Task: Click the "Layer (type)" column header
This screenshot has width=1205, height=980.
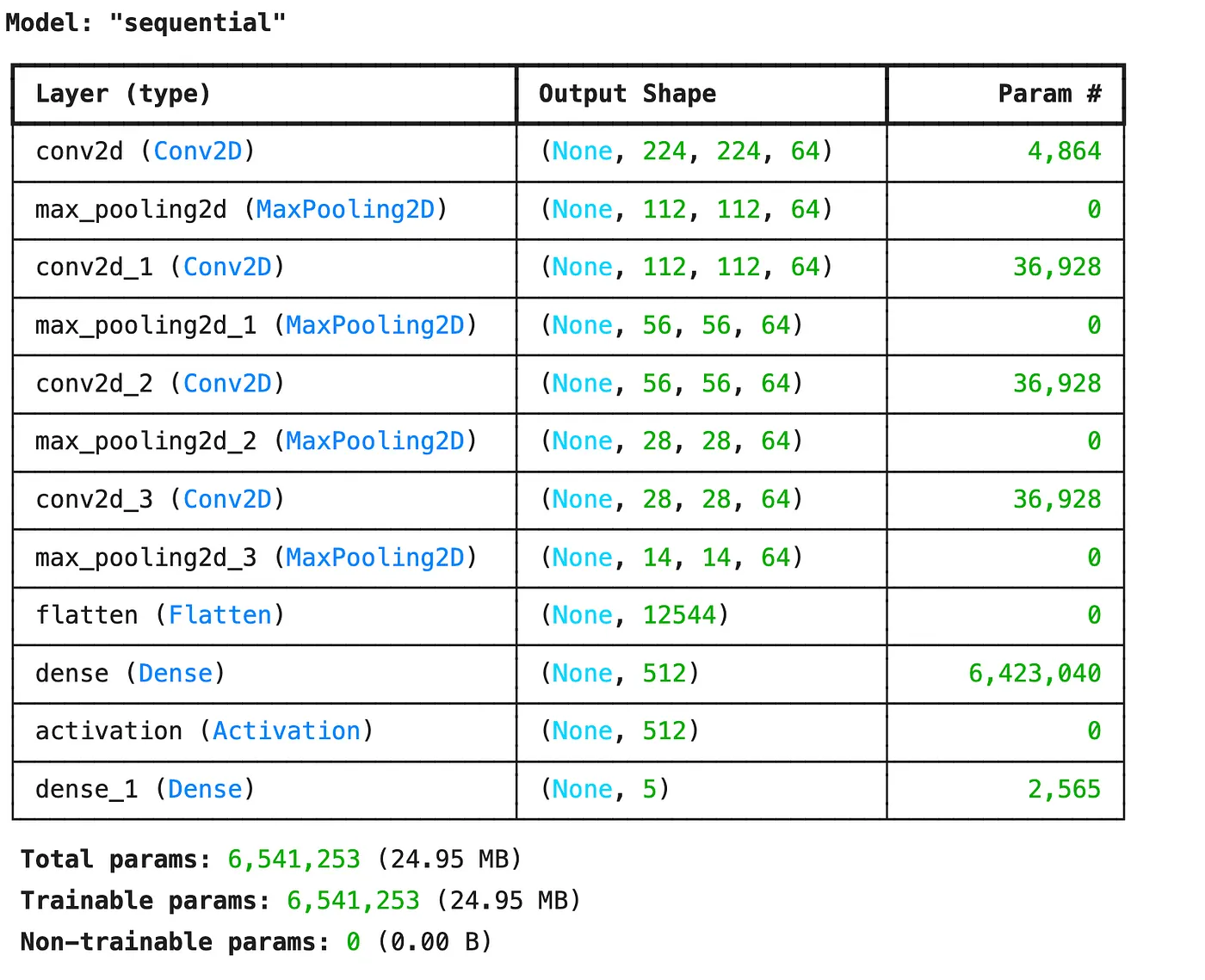Action: (123, 94)
